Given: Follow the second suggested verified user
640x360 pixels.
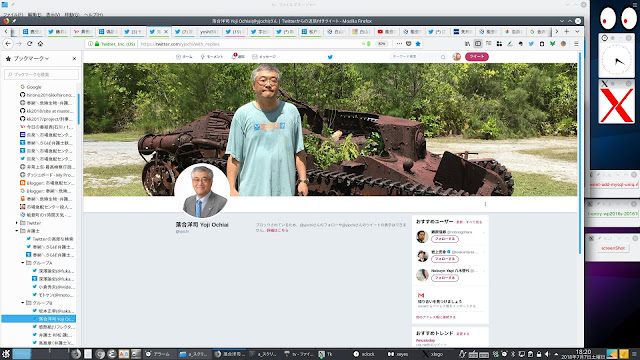Looking at the screenshot, I should 444,259.
